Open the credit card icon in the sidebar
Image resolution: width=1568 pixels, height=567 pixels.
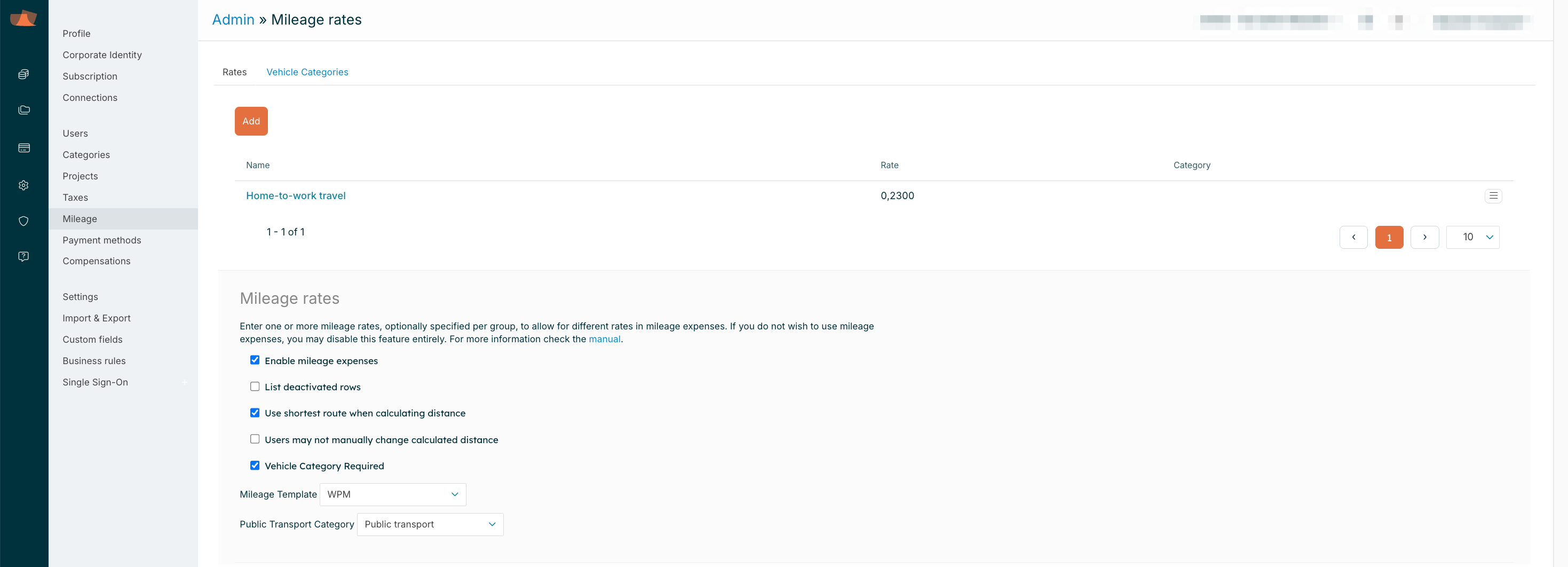pos(23,148)
